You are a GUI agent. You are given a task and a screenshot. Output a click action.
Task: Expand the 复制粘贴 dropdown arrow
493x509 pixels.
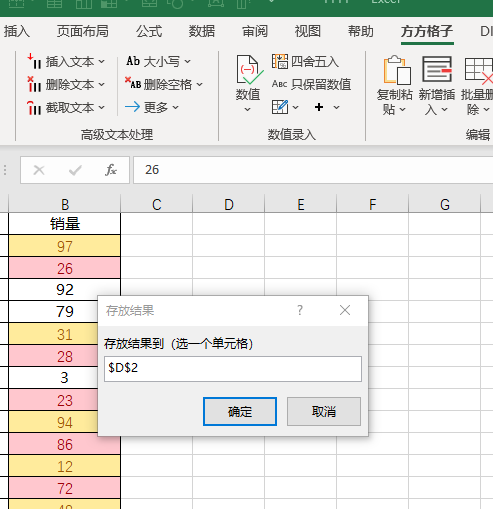click(402, 109)
